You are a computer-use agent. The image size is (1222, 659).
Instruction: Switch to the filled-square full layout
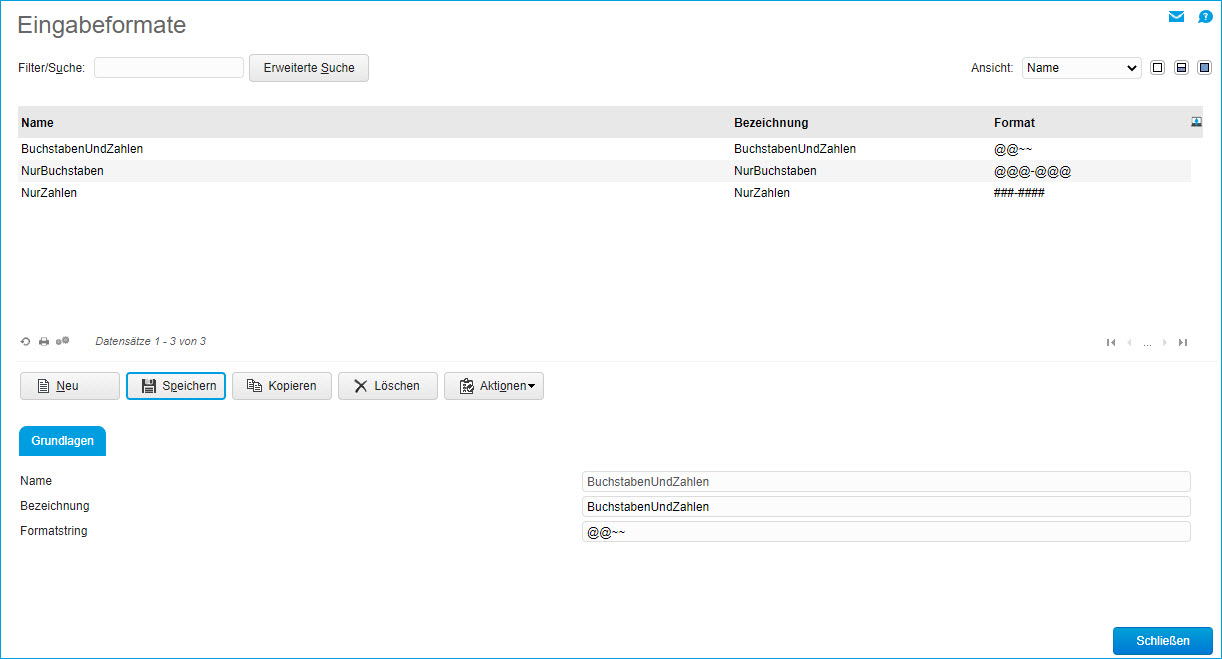1204,68
